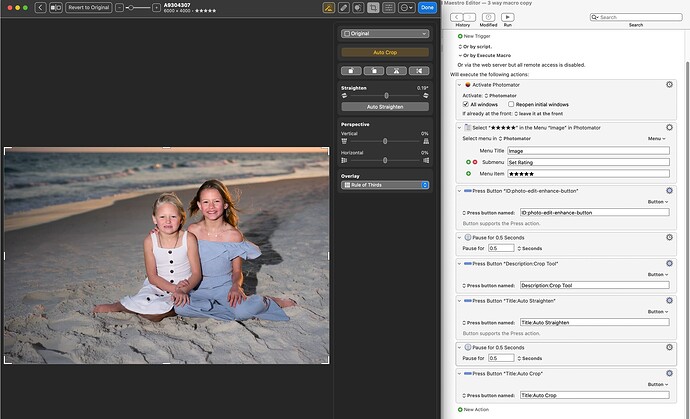Click the zoom in plus icon
This screenshot has width=690, height=419.
tap(156, 7)
